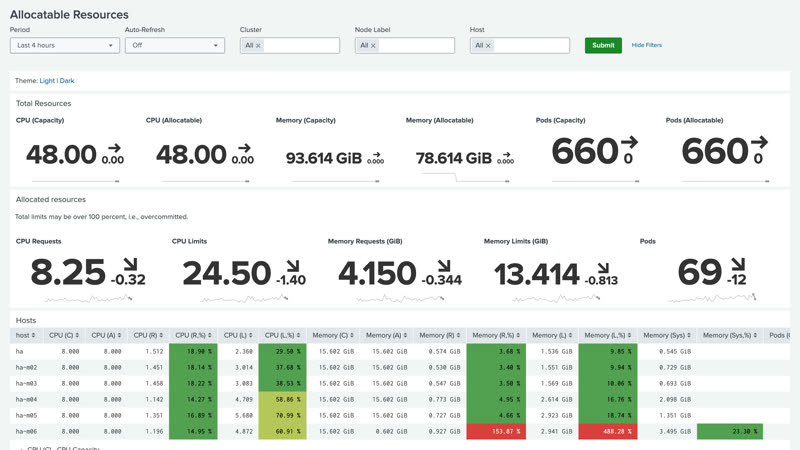Sort the table by host column
The height and width of the screenshot is (450, 800).
(x=26, y=335)
